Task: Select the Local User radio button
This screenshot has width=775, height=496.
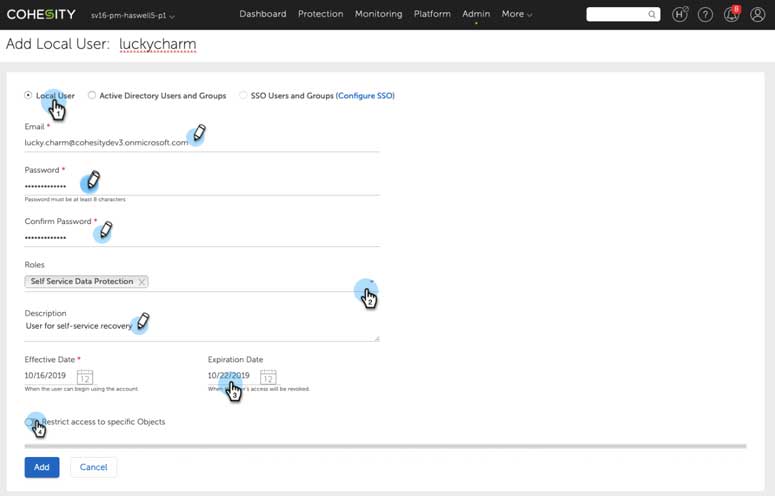Action: (28, 96)
